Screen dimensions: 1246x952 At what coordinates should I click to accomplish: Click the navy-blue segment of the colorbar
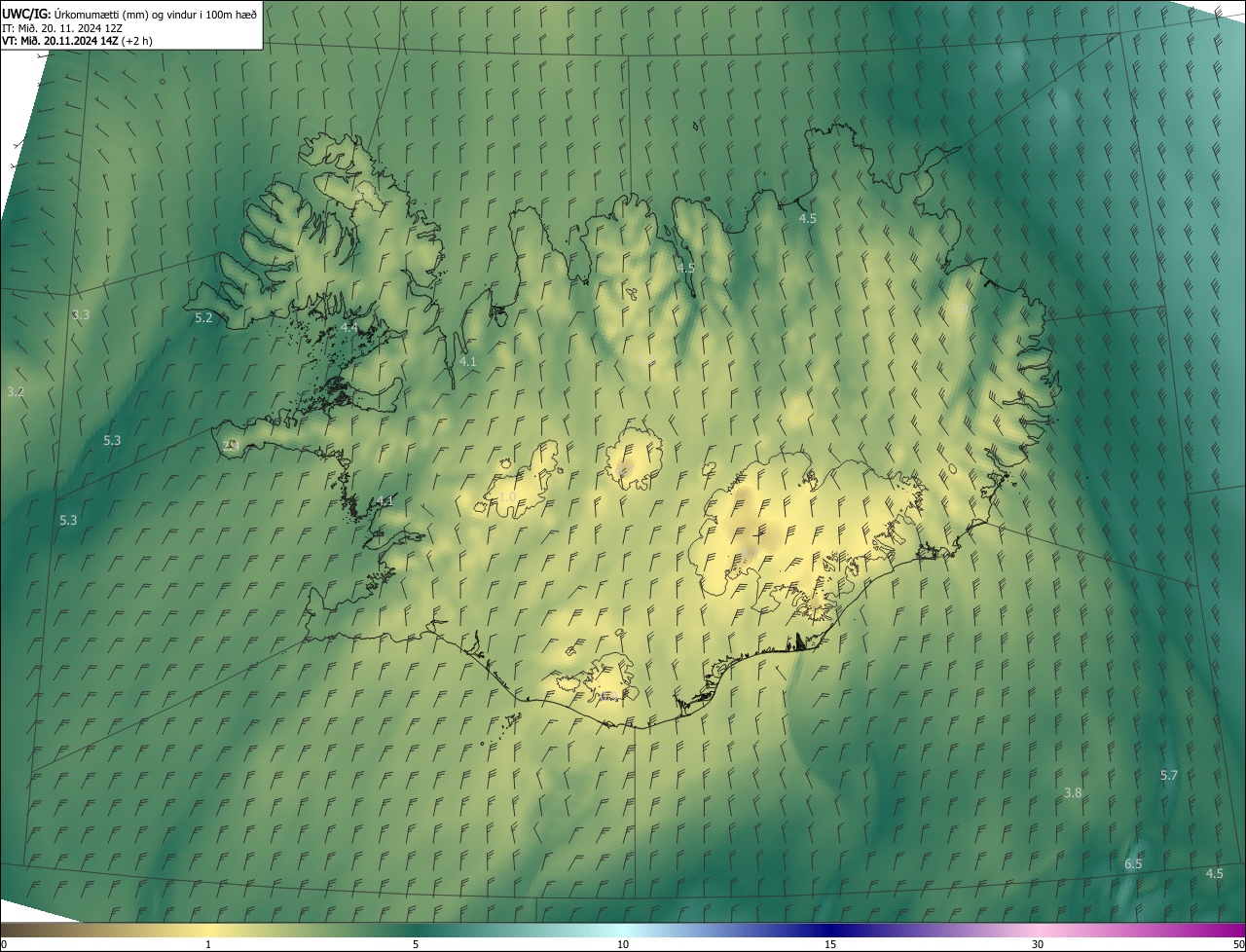830,931
